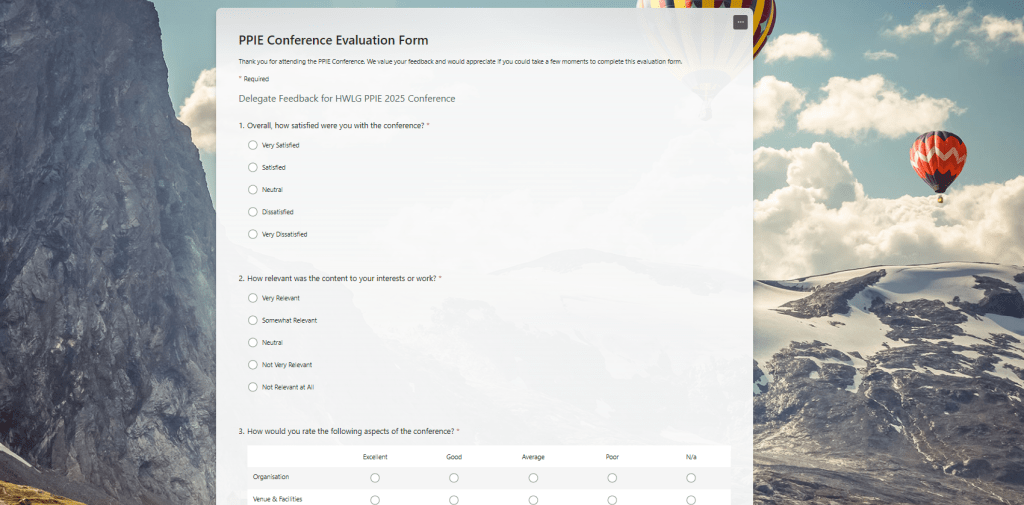Mark Organisation as Average
Screen dimensions: 1024x505
click(533, 478)
